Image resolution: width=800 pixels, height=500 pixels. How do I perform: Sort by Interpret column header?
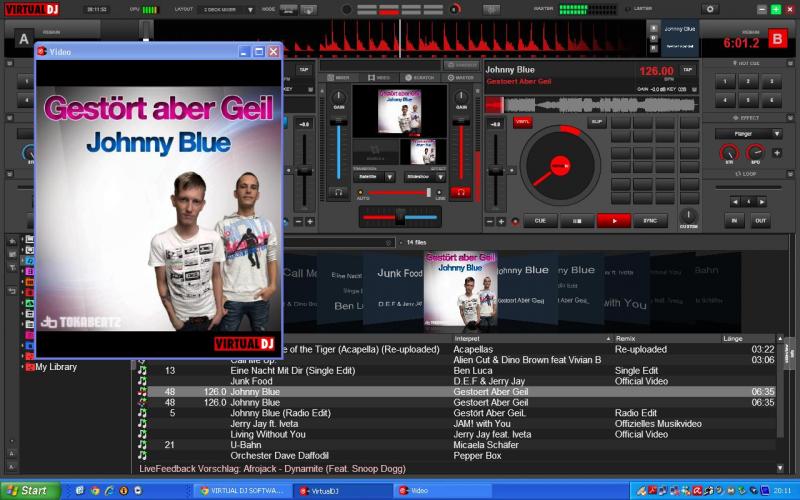click(x=532, y=339)
